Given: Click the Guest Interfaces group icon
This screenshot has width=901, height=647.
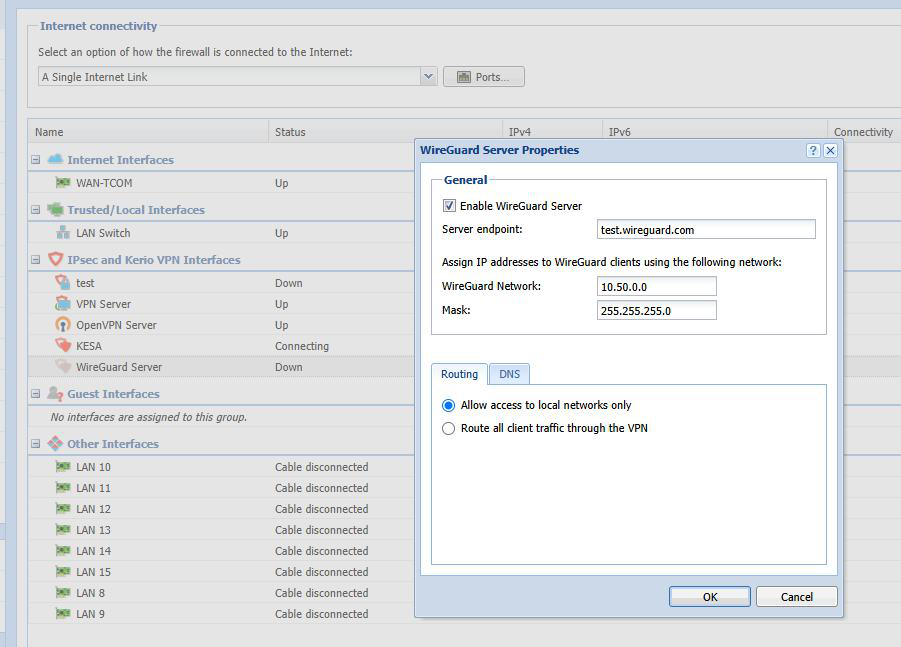Looking at the screenshot, I should coord(55,394).
